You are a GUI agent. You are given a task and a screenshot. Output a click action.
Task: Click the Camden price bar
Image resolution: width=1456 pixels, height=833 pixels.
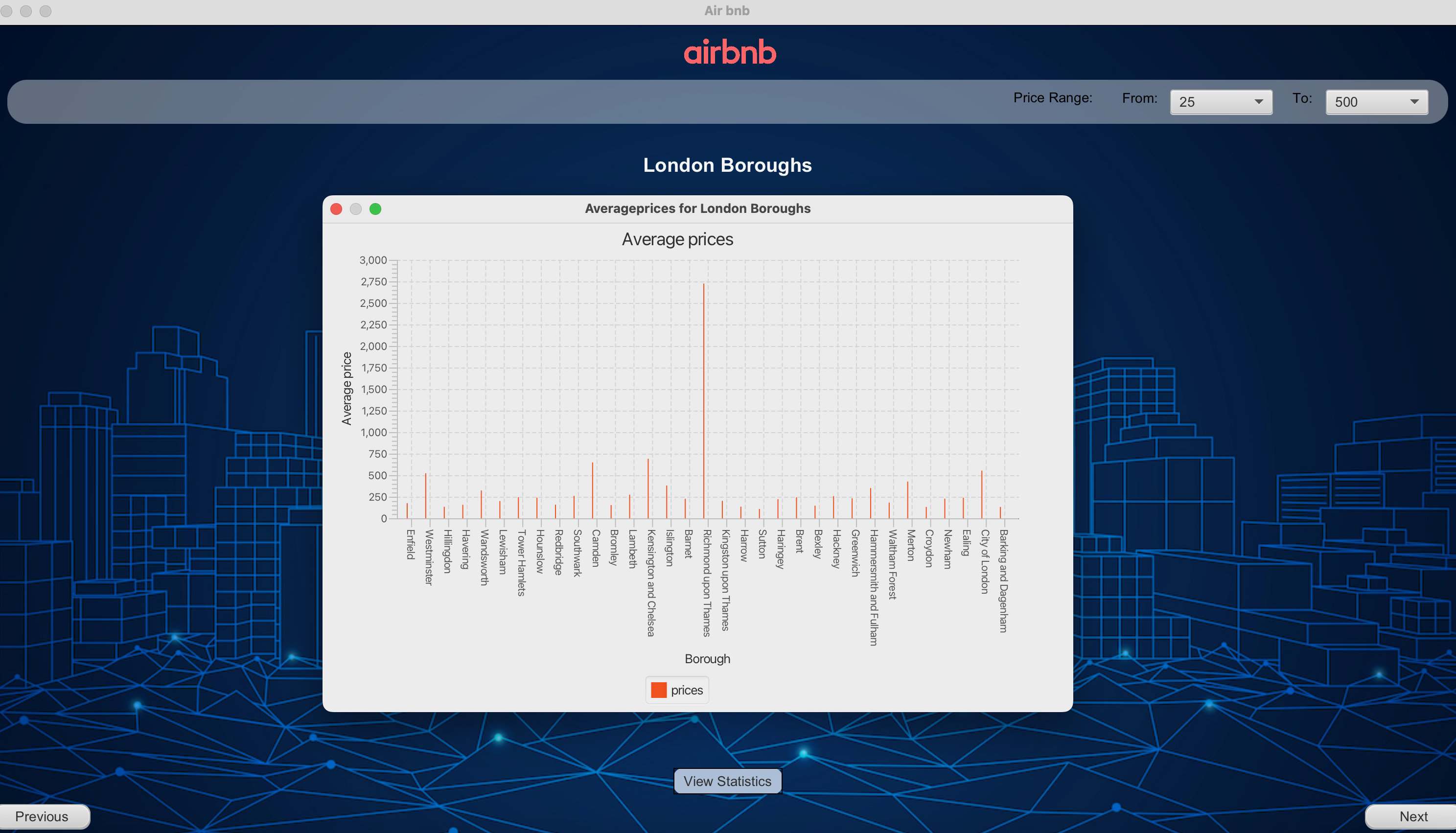click(x=593, y=491)
